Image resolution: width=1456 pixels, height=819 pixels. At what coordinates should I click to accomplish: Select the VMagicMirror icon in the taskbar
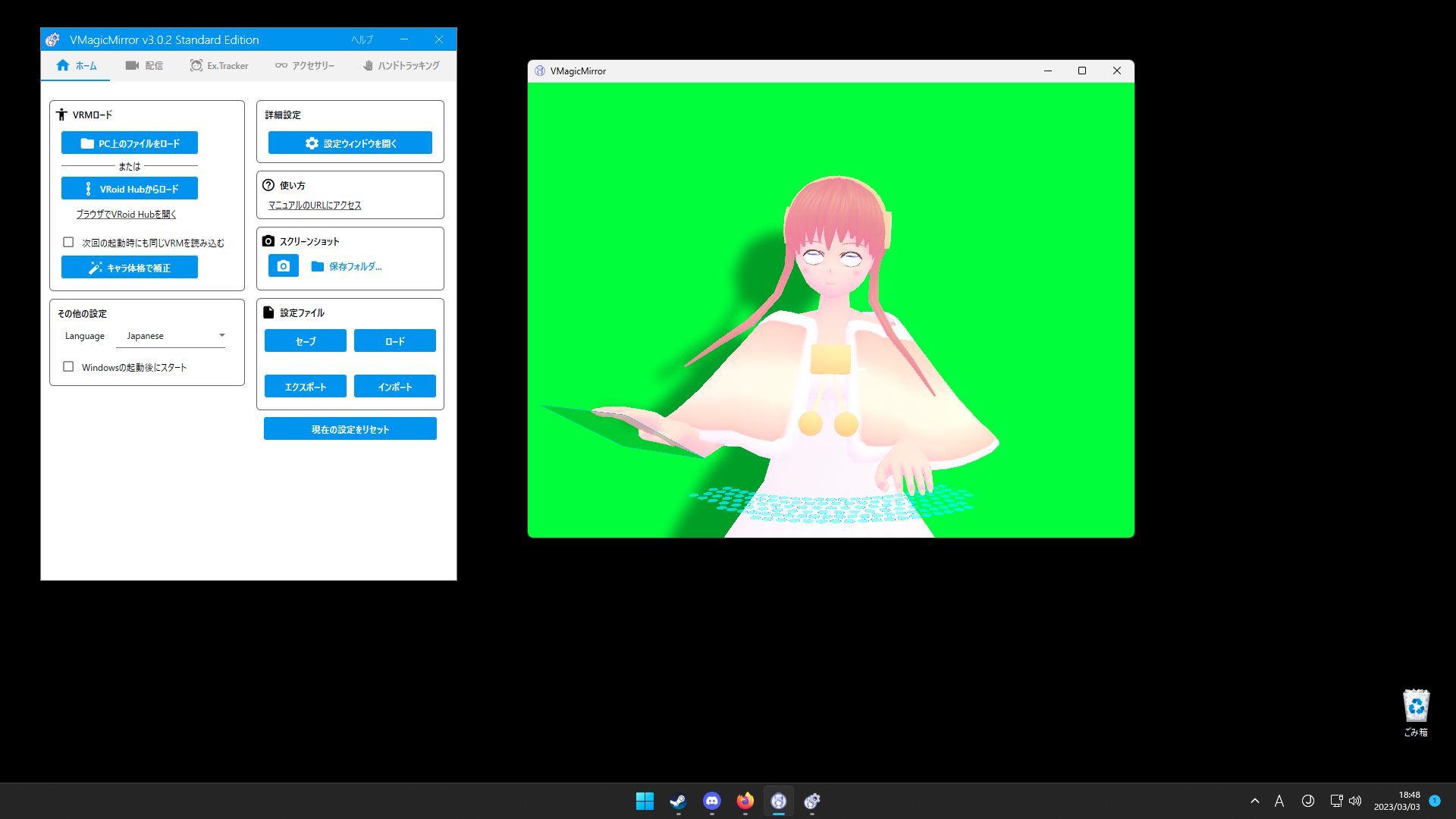pos(778,801)
